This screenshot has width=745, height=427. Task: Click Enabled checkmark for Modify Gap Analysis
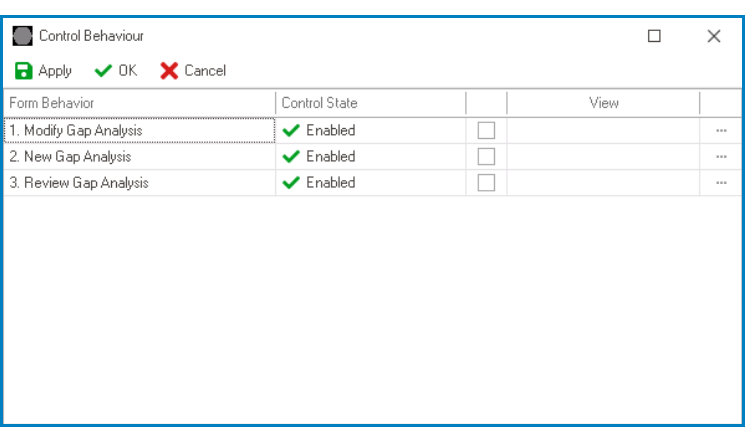292,131
